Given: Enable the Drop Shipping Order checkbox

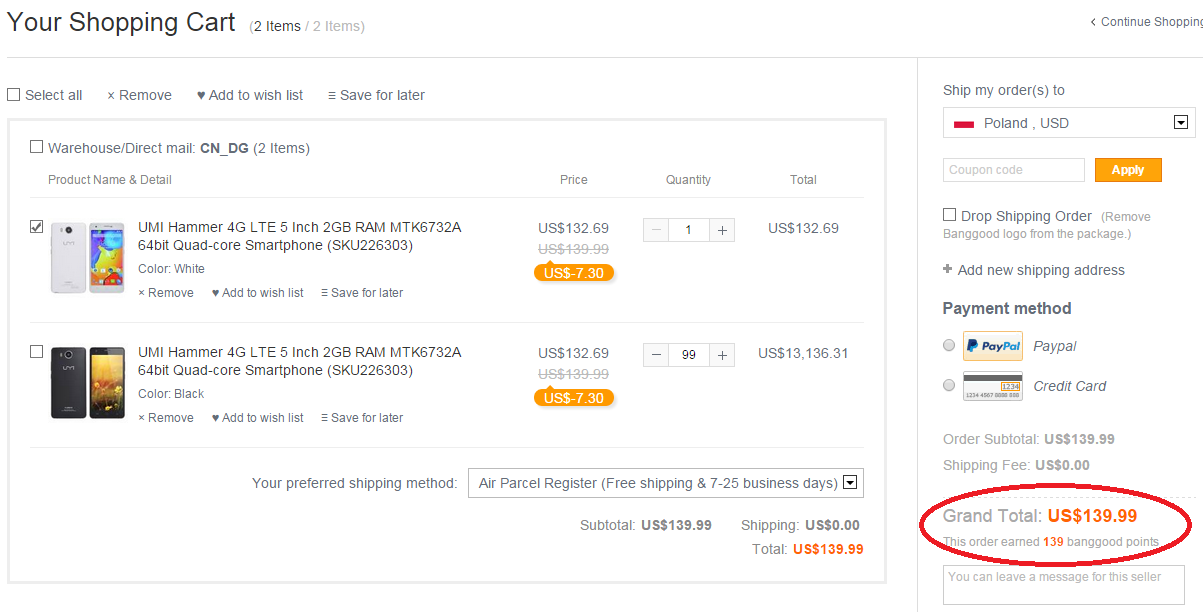Looking at the screenshot, I should 949,215.
